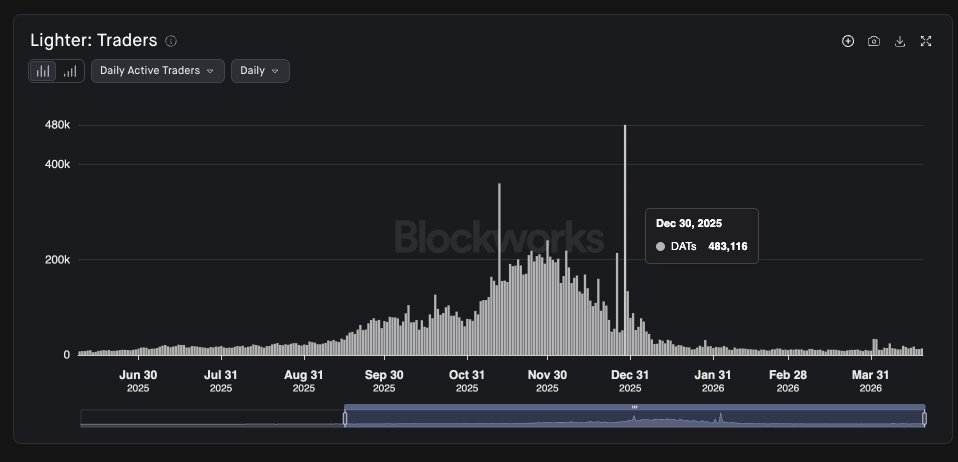Click the info icon beside Lighter: Traders

pos(171,41)
